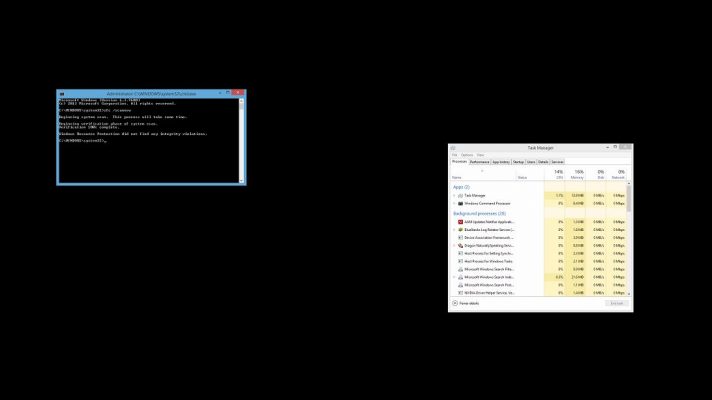Click Command Prompt vertical scrollbar thumb

point(242,106)
